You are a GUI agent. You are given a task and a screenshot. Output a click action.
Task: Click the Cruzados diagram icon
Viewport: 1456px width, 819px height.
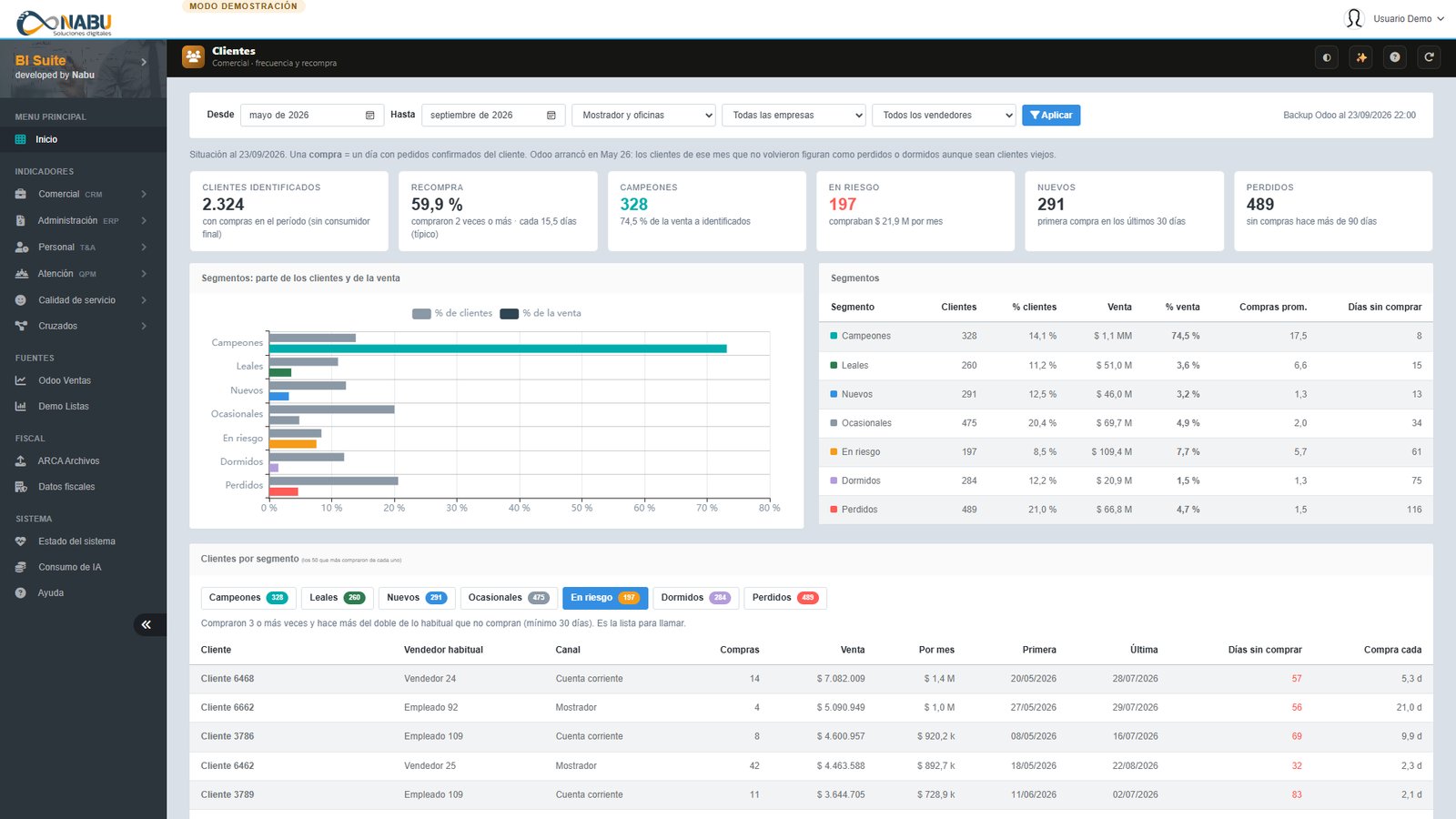click(21, 326)
